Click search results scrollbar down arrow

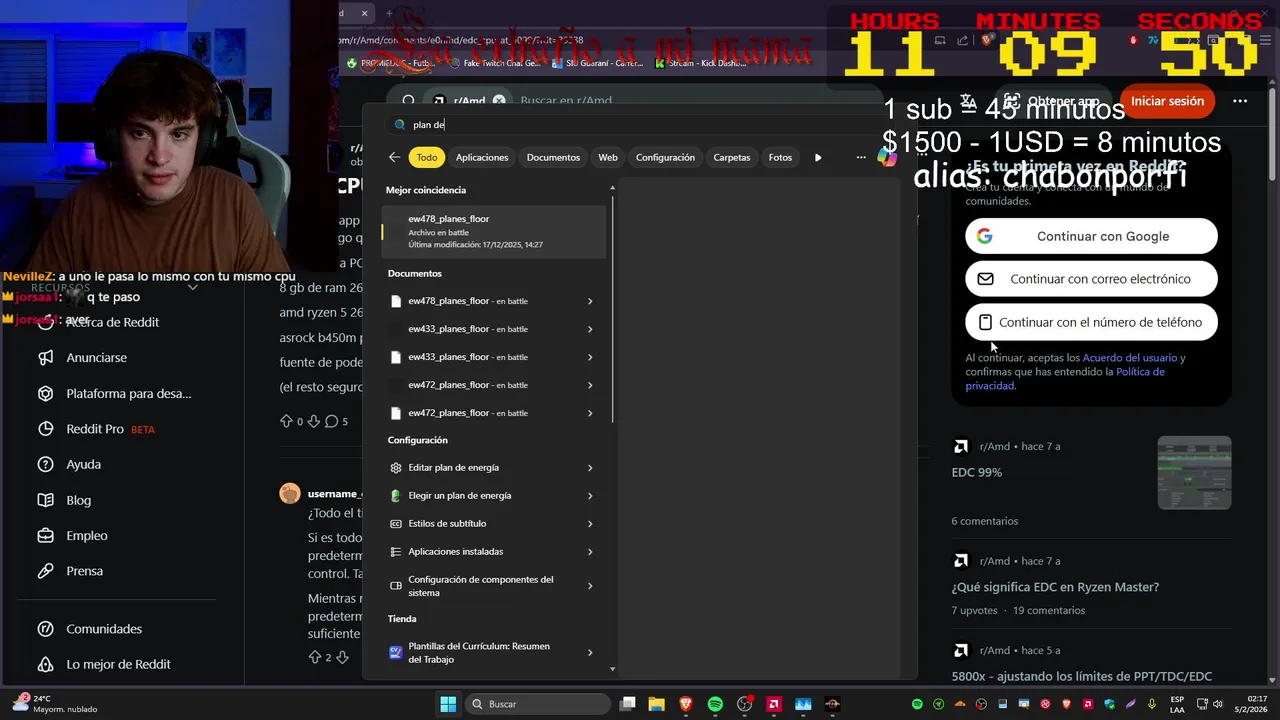tap(612, 669)
